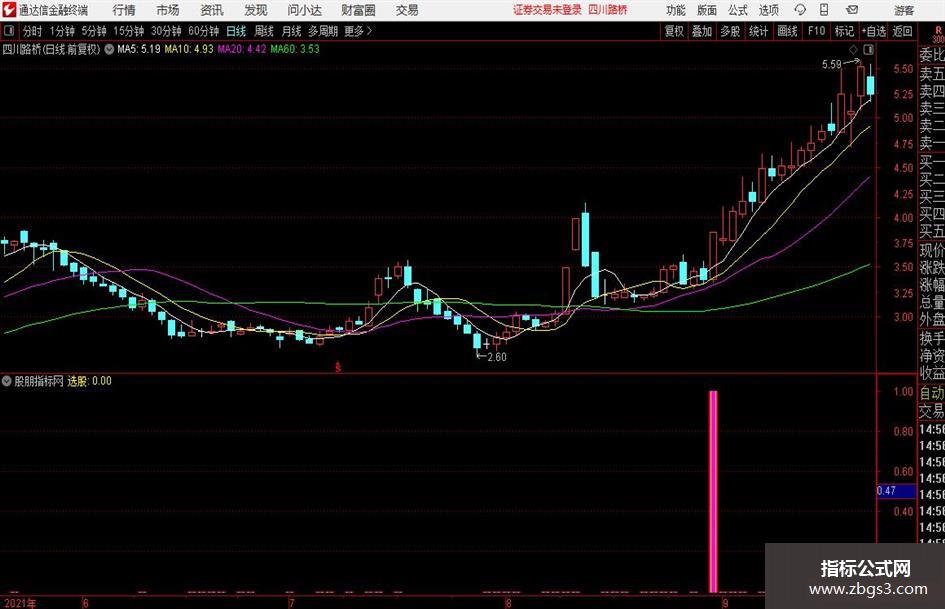
Task: Switch to 15分钟 period
Action: pyautogui.click(x=128, y=31)
